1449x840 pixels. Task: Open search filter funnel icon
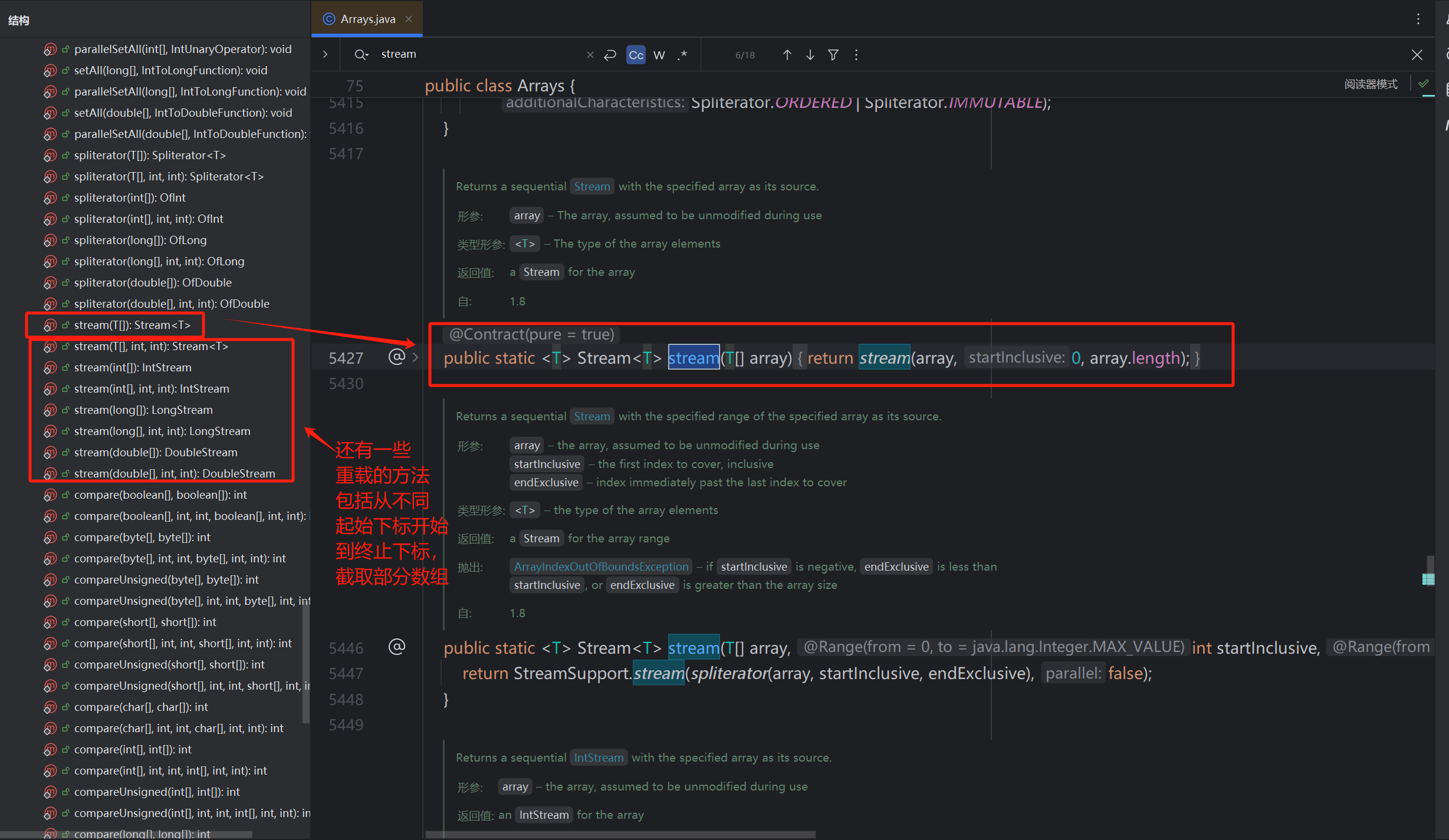tap(833, 55)
